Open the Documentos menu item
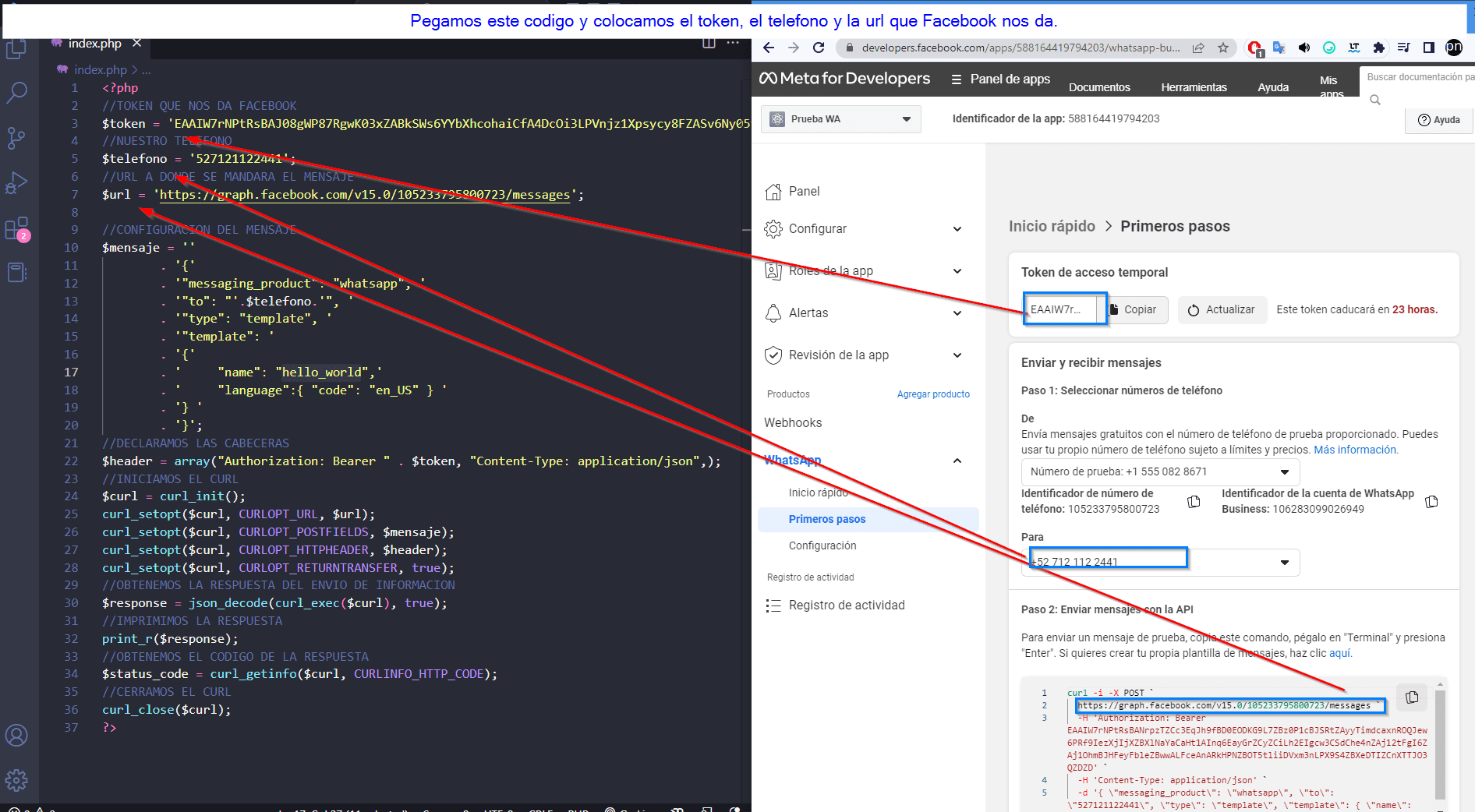1475x812 pixels. [1099, 87]
